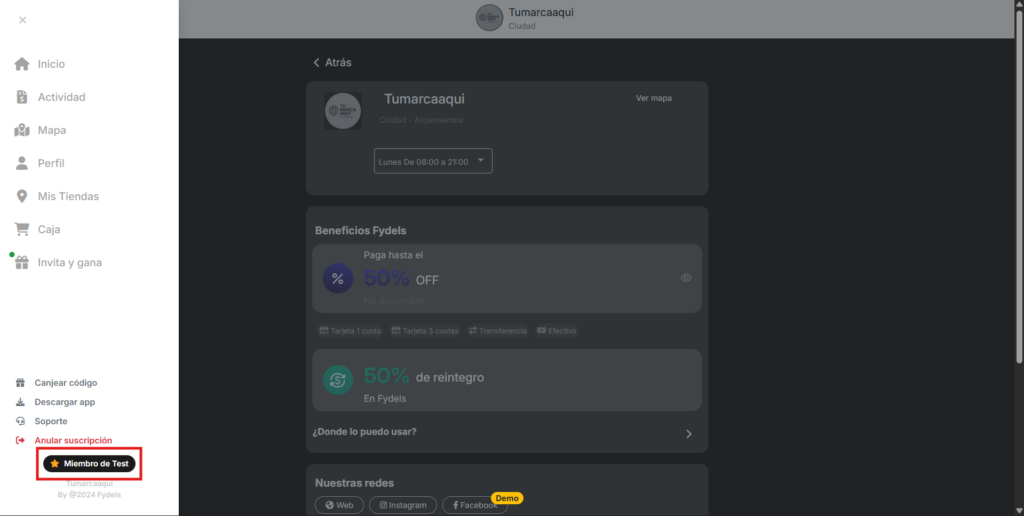Click Anular suscripción

click(x=73, y=440)
